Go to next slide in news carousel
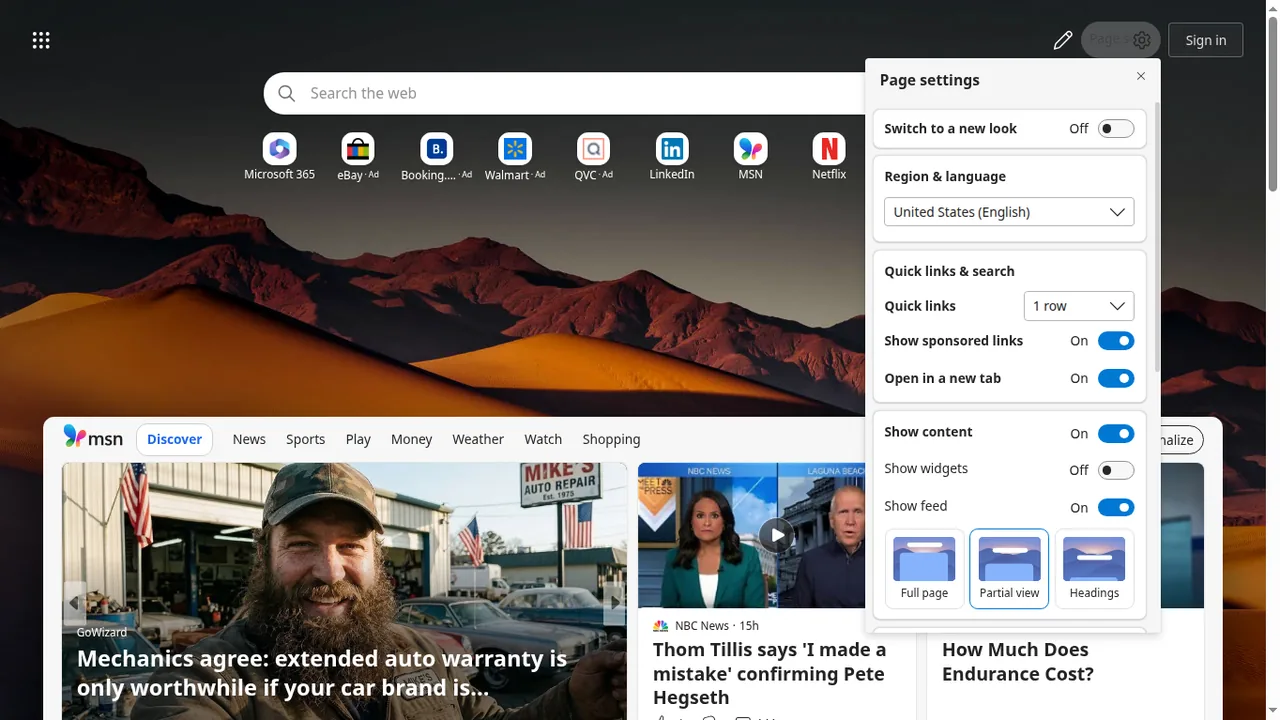Screen dimensions: 1280x720 point(615,603)
